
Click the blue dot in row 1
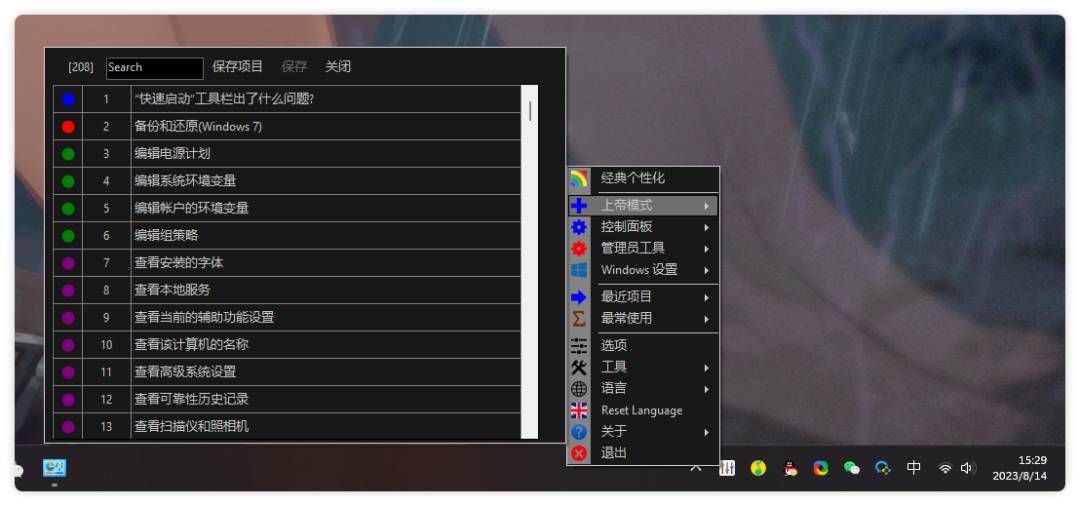pos(68,99)
